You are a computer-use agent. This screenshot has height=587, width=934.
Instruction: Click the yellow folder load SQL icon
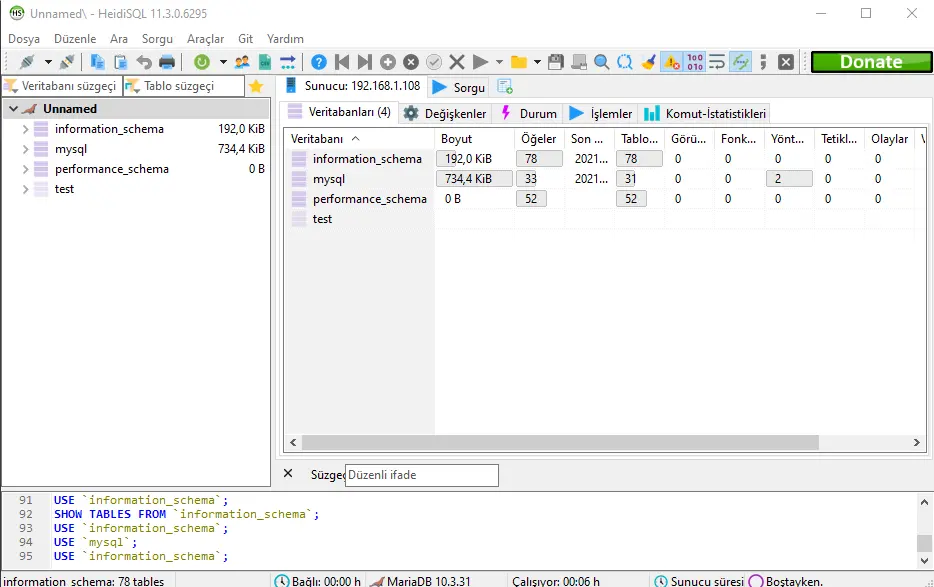519,61
